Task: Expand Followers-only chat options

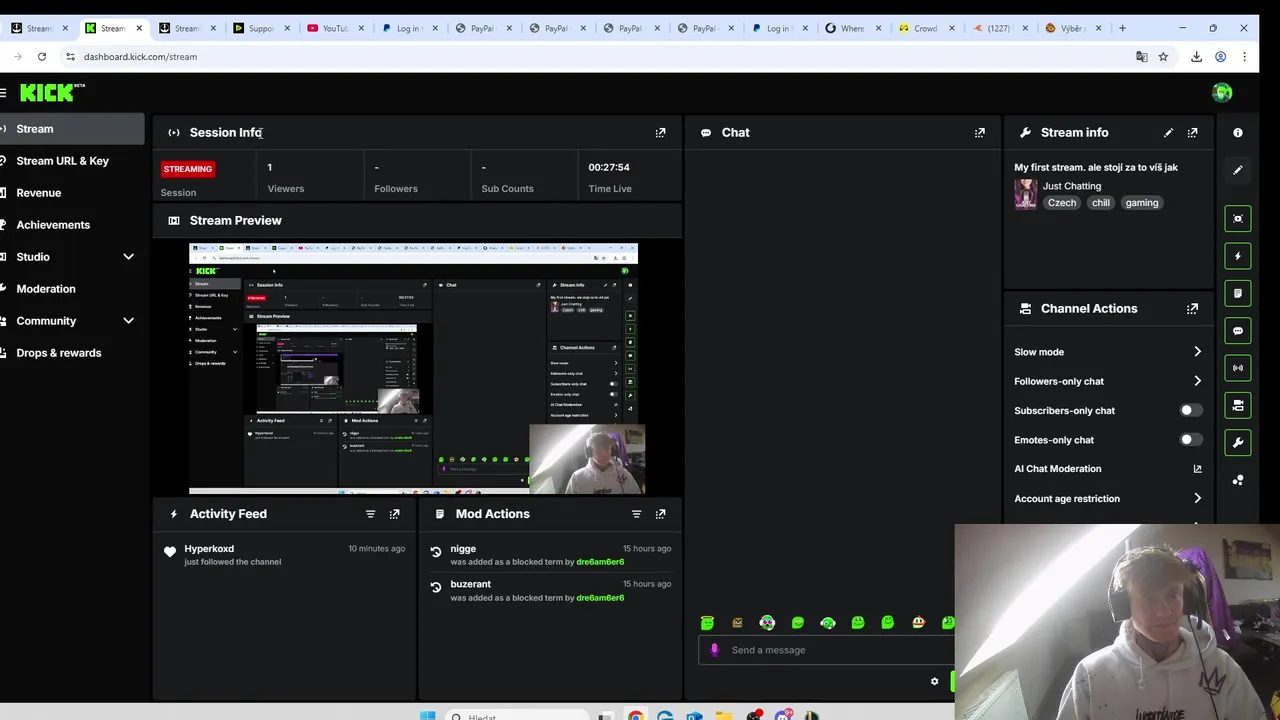Action: (x=1197, y=381)
